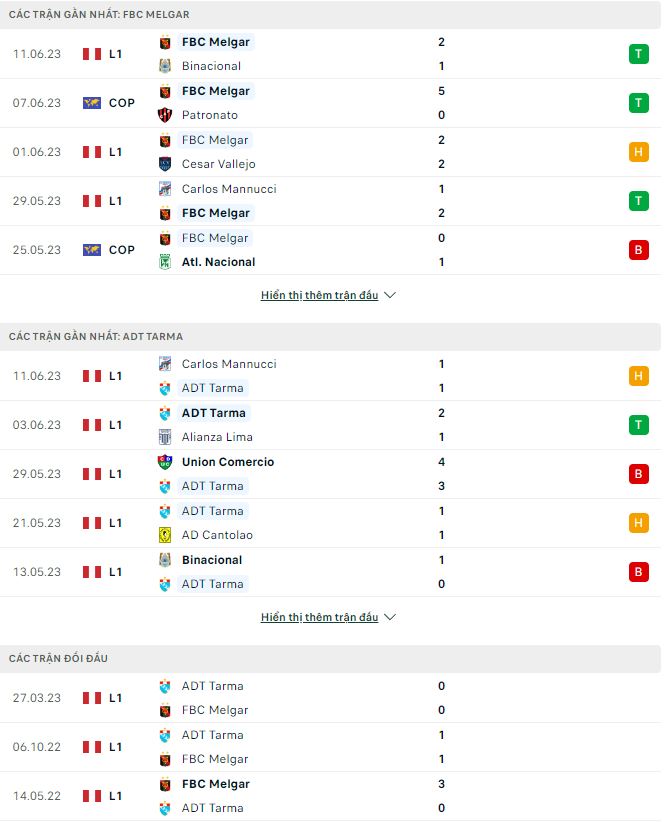Click the Alianza Lima team crest
Image resolution: width=669 pixels, height=822 pixels.
click(166, 437)
